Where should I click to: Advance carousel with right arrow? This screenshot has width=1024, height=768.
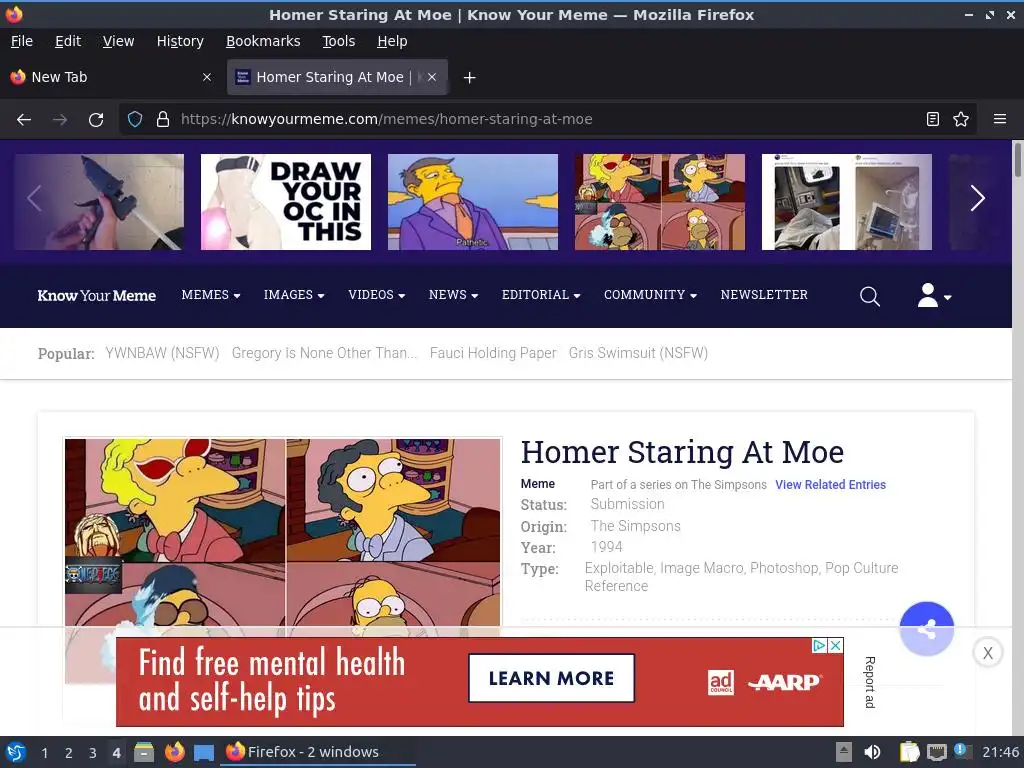click(977, 199)
